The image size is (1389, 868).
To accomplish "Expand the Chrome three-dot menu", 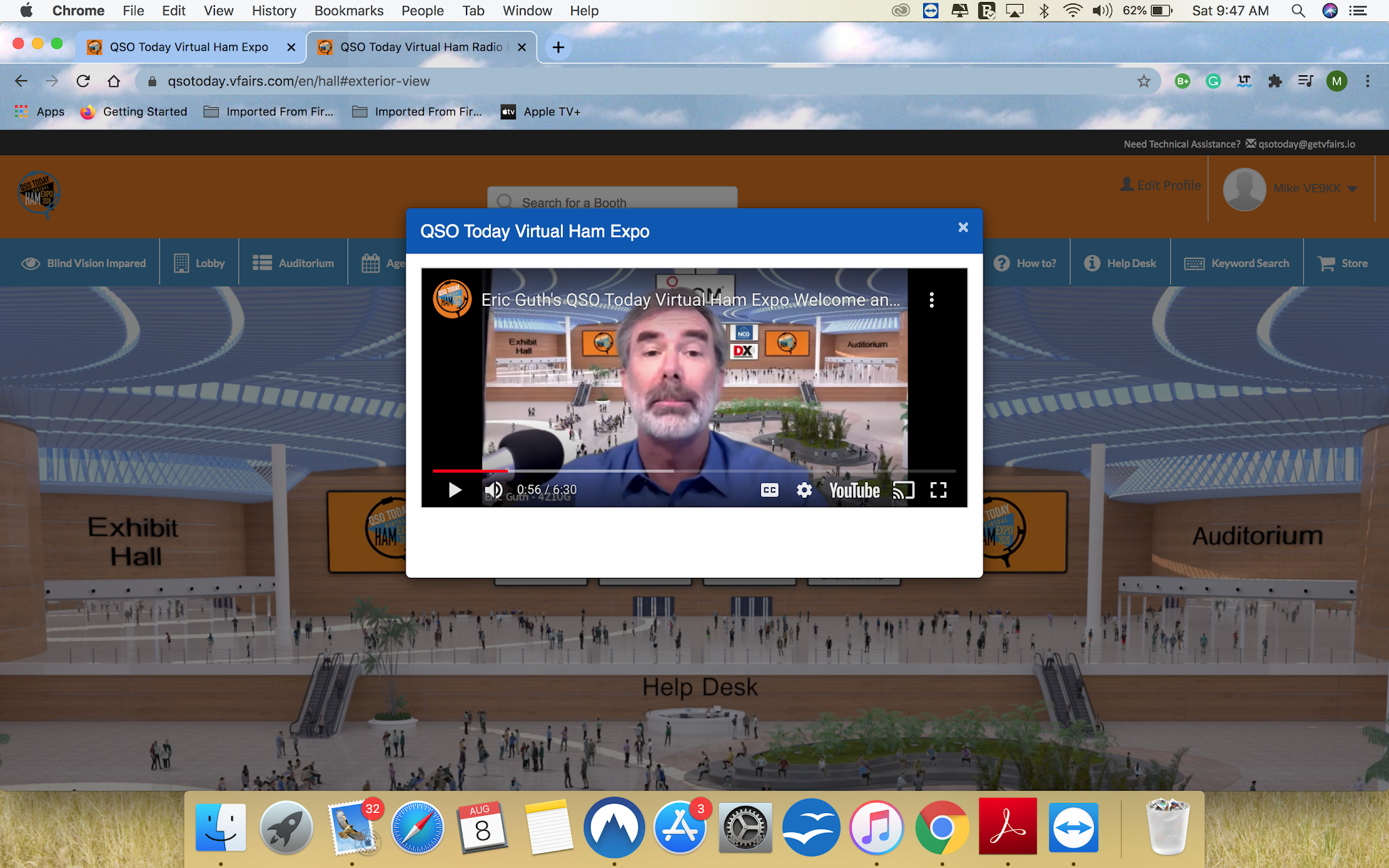I will click(x=1367, y=81).
